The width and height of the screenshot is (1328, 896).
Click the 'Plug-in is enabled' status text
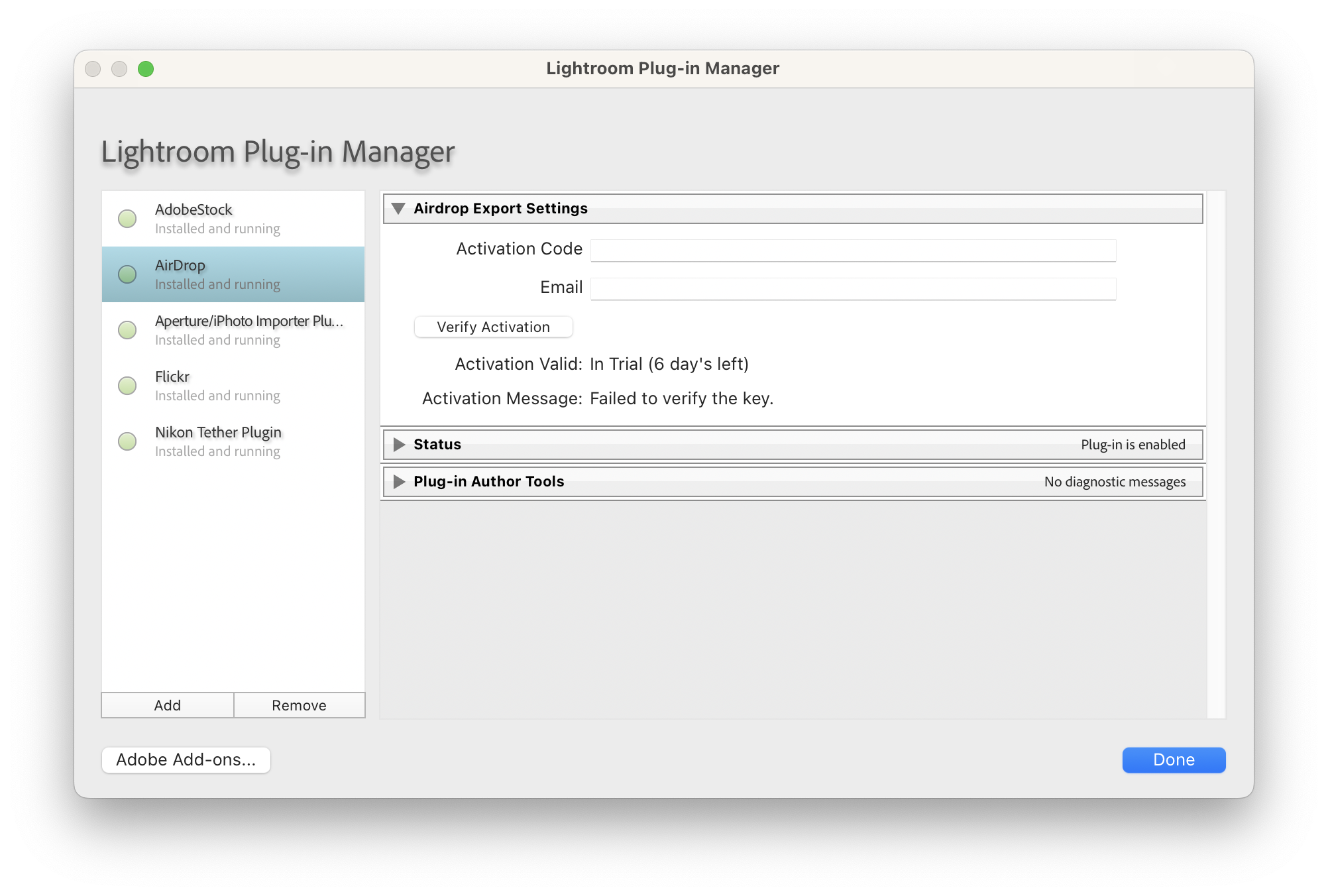[1133, 445]
